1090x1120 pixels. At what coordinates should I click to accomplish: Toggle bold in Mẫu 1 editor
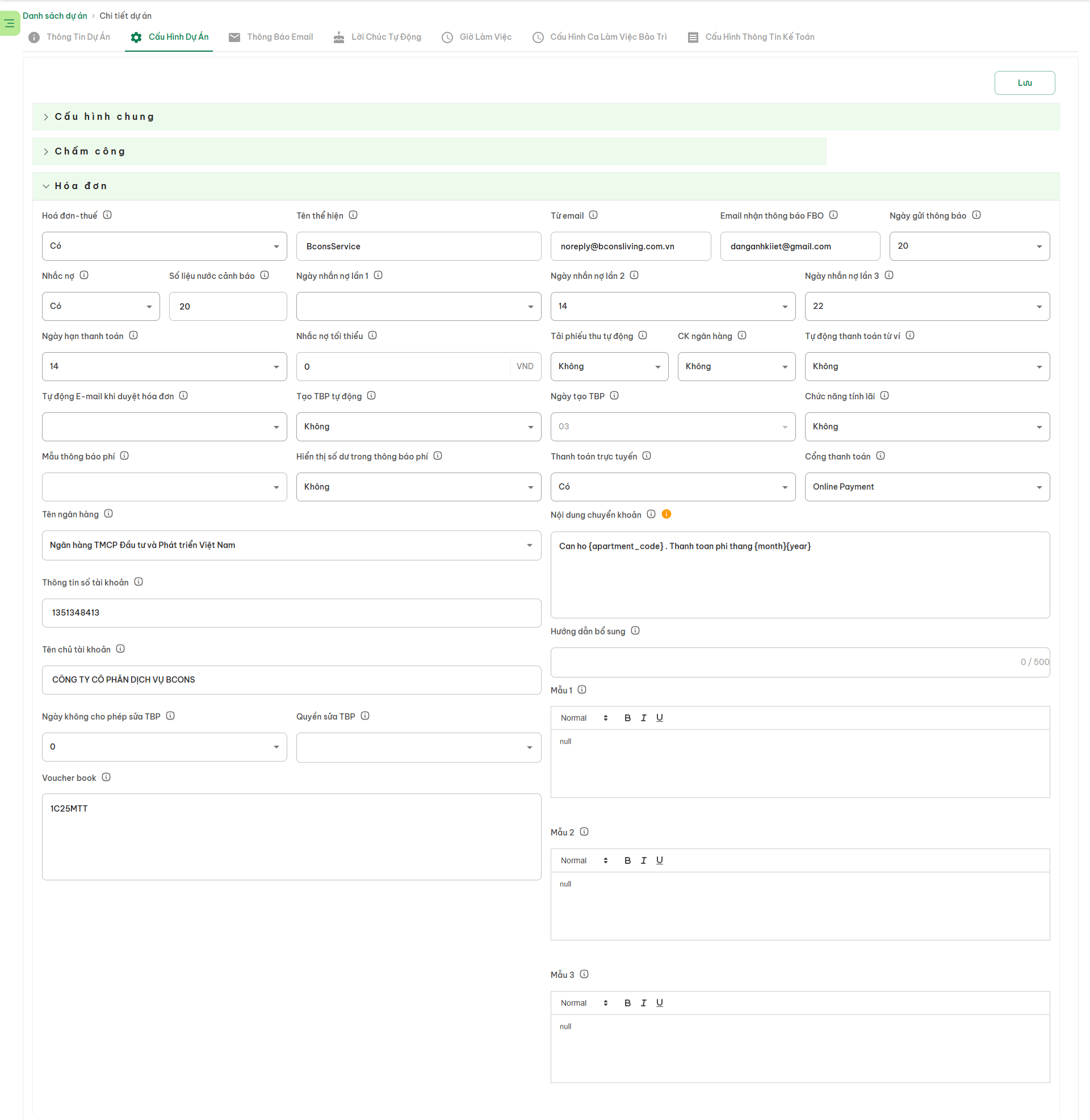[627, 718]
